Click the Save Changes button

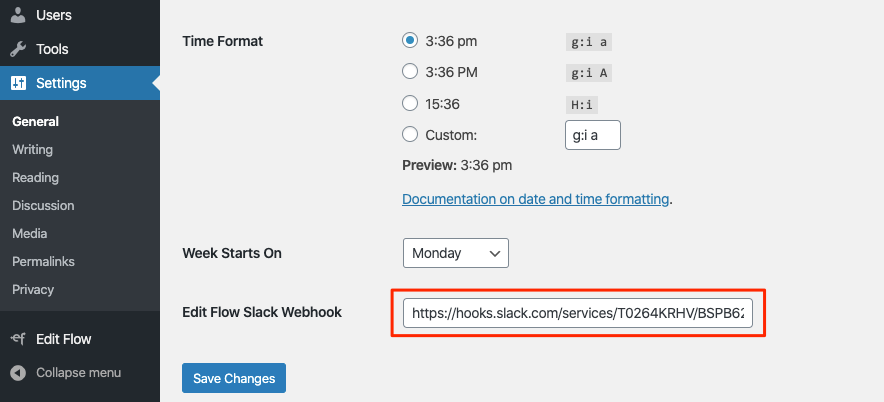pos(234,378)
